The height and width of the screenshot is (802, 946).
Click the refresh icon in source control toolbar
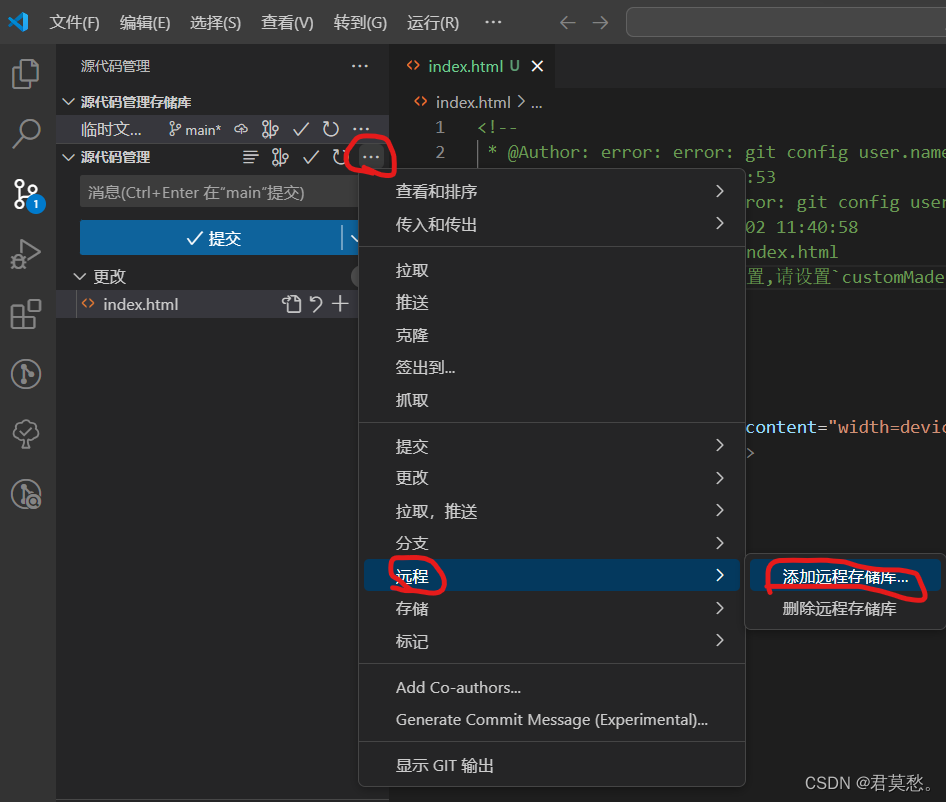coord(337,157)
